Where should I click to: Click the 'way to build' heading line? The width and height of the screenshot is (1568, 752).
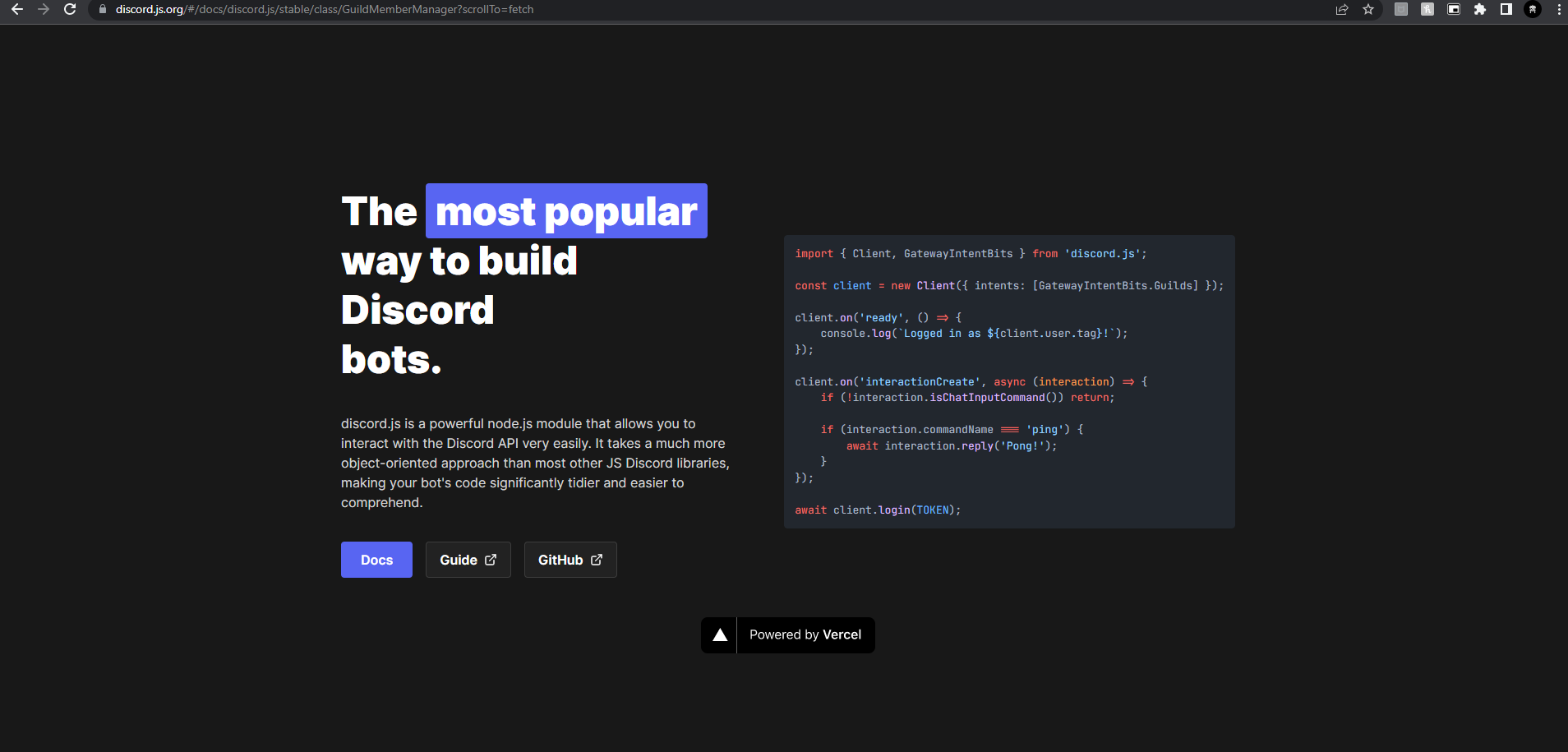459,261
